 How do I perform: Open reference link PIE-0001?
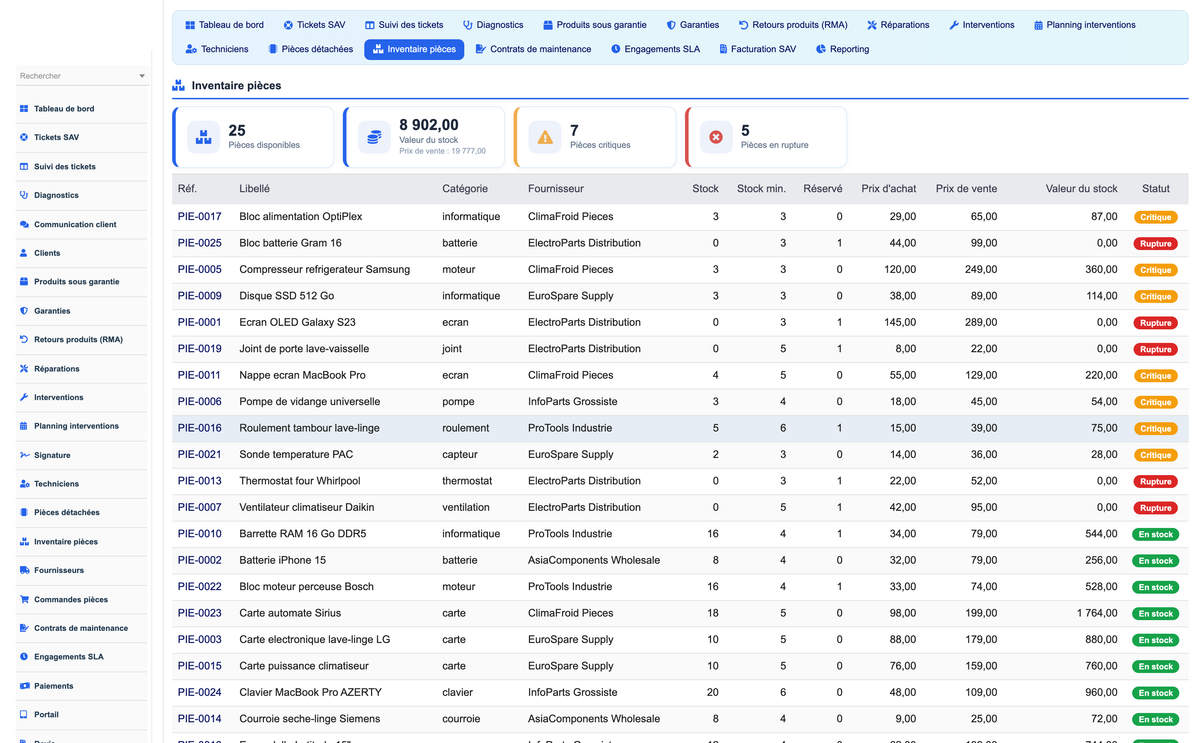pyautogui.click(x=200, y=322)
